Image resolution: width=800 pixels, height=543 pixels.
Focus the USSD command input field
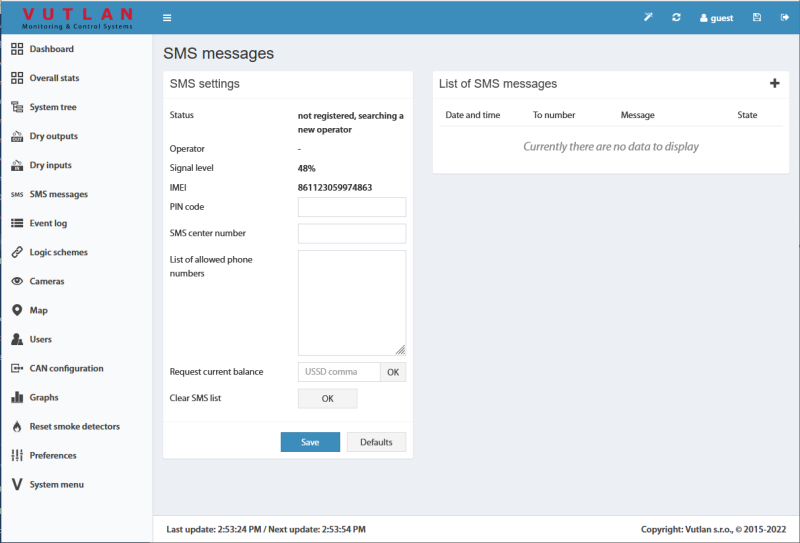[x=339, y=372]
